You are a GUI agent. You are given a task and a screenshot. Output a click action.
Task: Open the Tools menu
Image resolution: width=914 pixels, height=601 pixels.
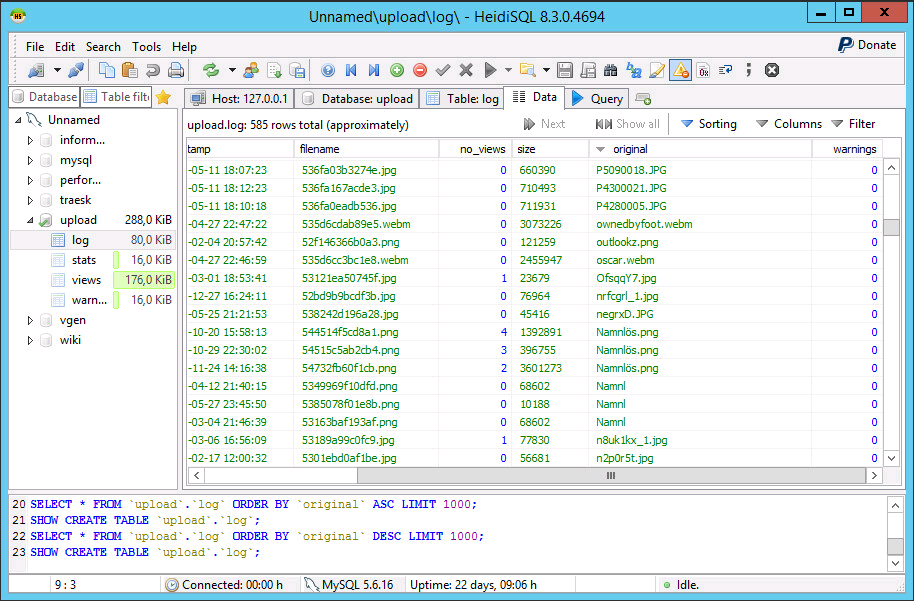click(x=146, y=47)
